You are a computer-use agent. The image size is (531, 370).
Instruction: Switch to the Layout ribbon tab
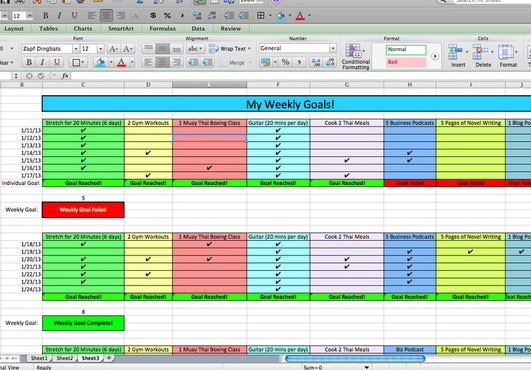(x=14, y=29)
